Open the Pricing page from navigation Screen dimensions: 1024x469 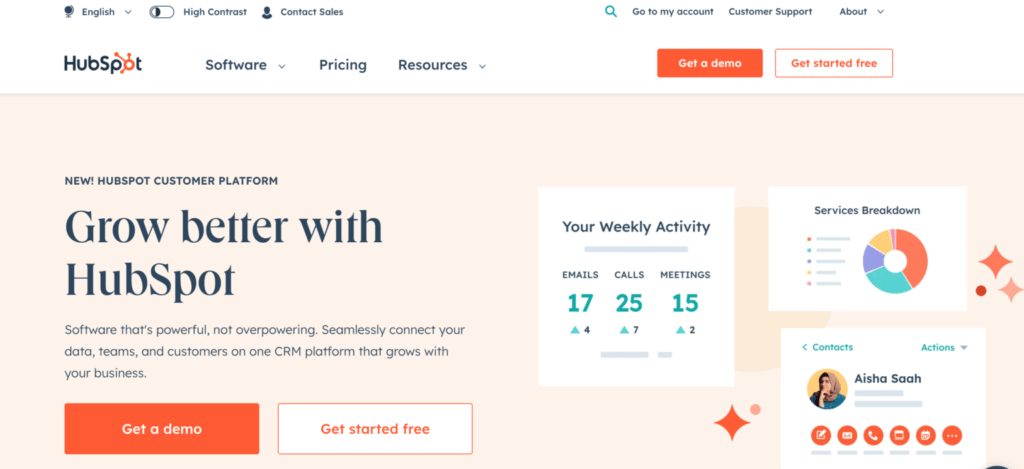tap(343, 65)
